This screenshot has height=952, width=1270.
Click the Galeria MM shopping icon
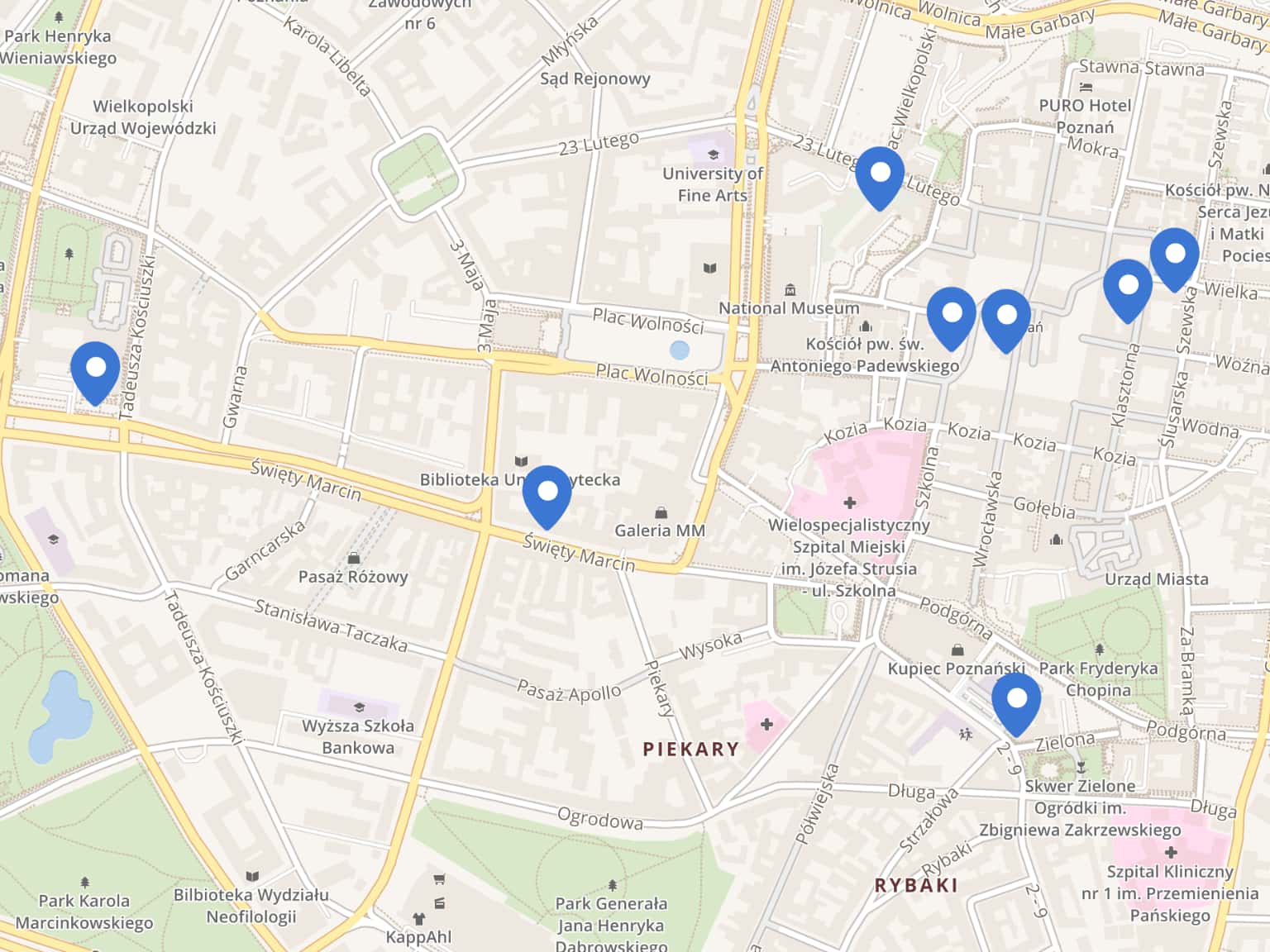[x=661, y=513]
